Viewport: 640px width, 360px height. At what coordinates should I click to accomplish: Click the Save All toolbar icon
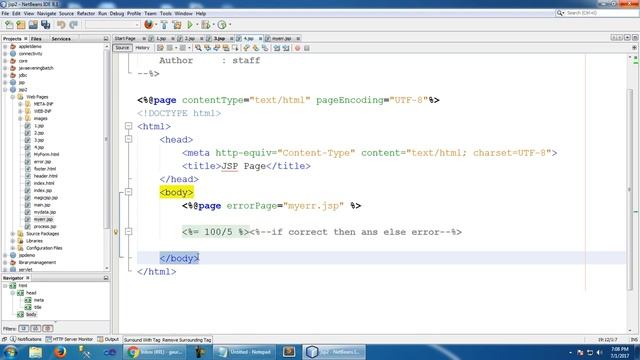point(45,25)
